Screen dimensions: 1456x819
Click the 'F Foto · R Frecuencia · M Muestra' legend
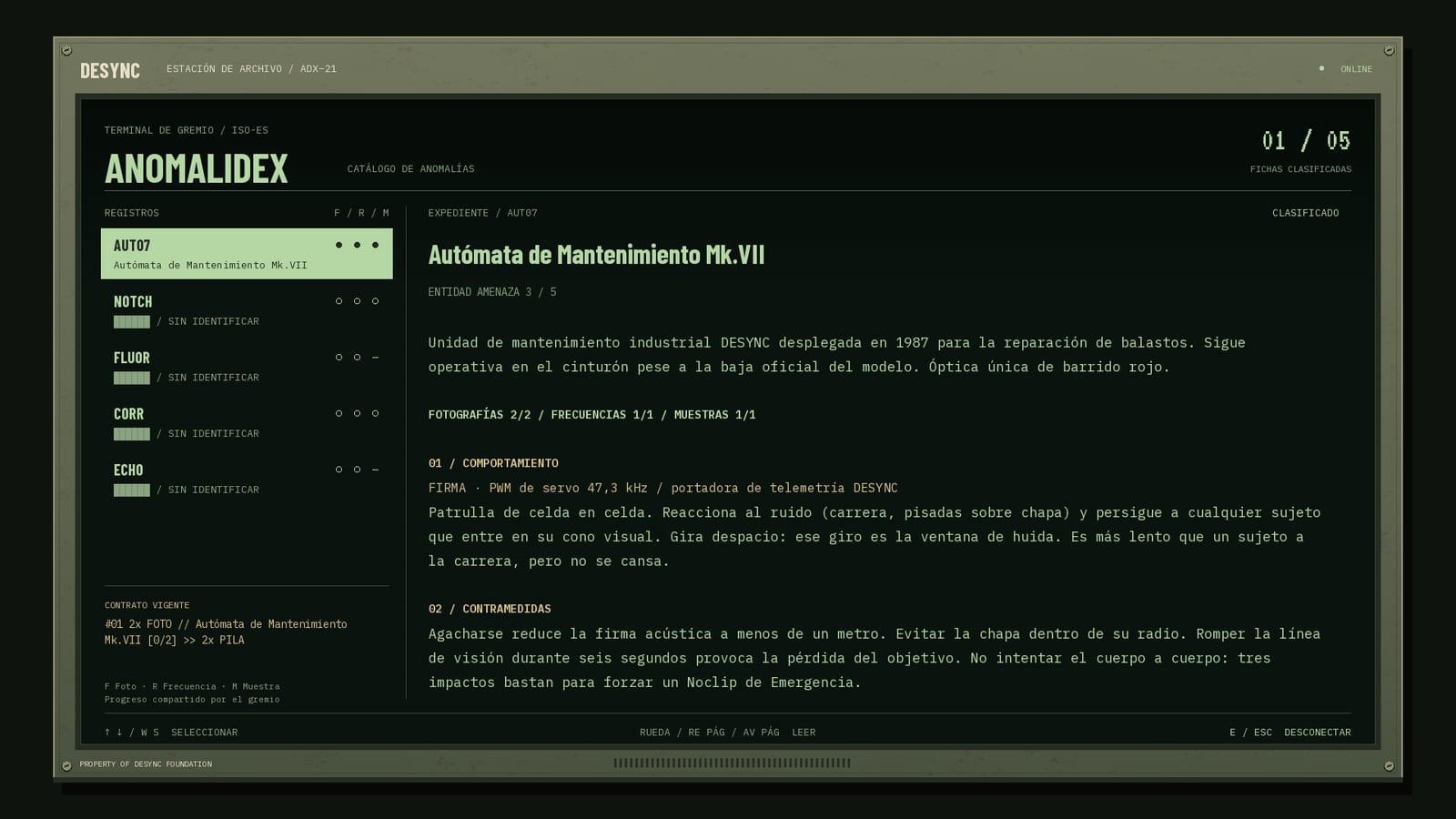coord(192,687)
